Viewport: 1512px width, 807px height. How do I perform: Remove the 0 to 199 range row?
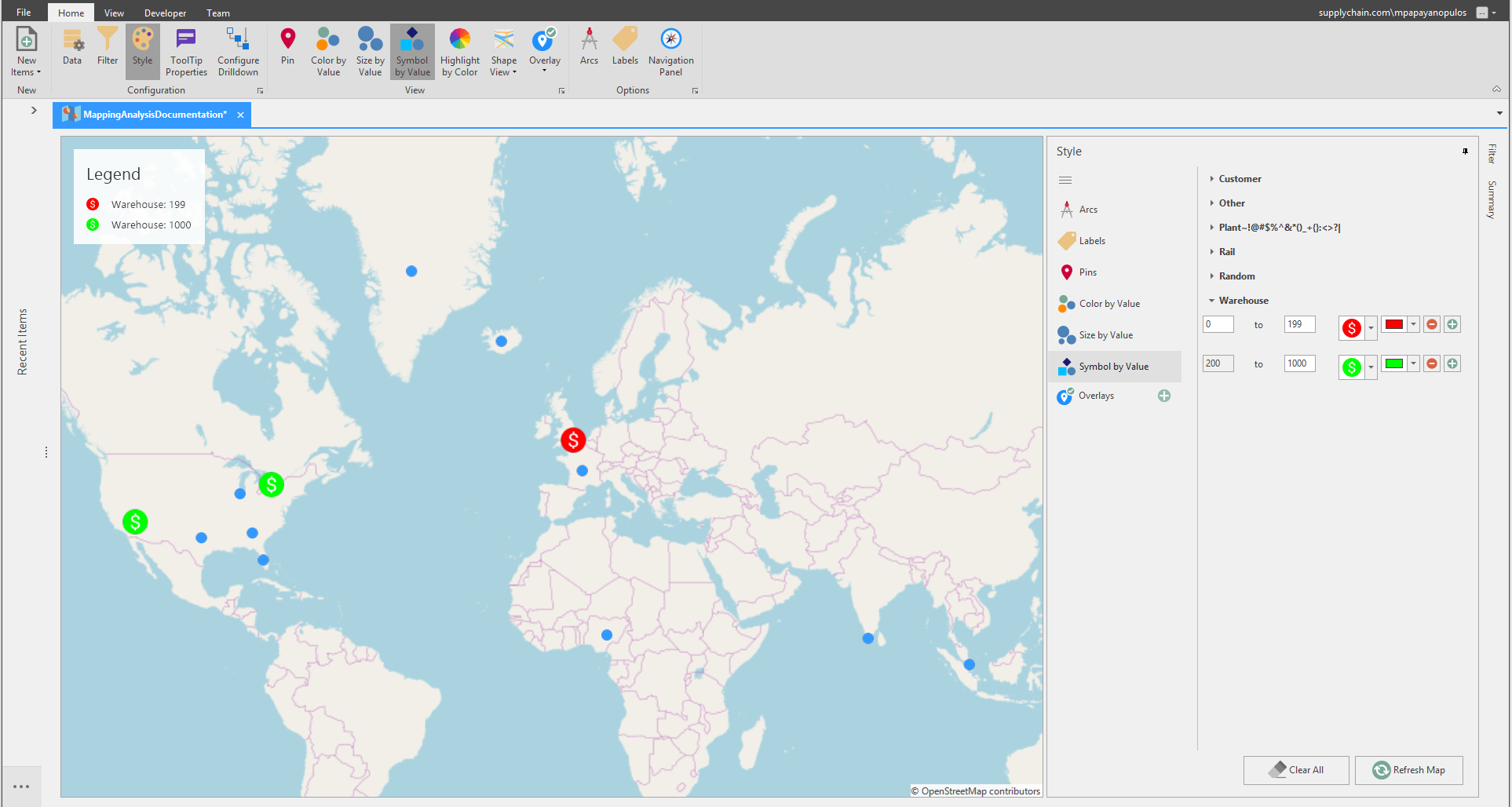click(x=1432, y=324)
